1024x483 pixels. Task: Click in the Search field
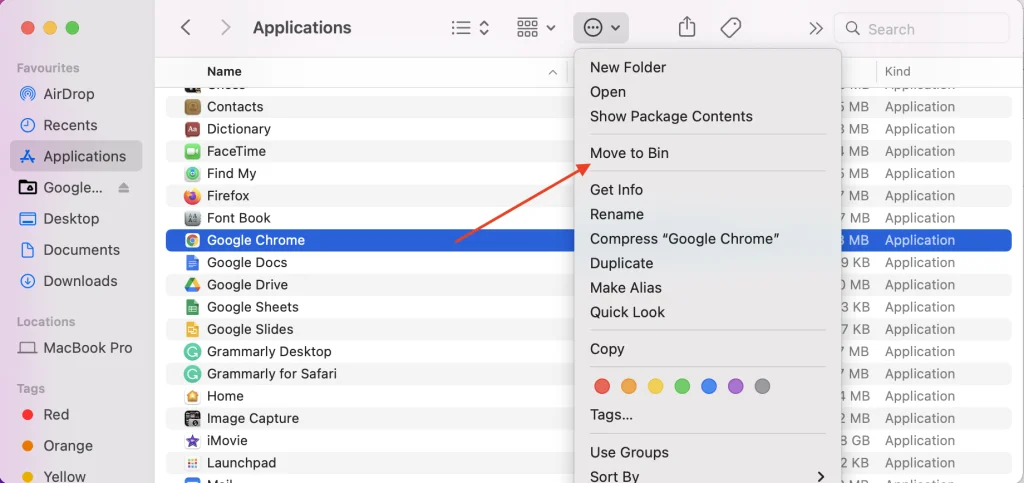click(922, 29)
